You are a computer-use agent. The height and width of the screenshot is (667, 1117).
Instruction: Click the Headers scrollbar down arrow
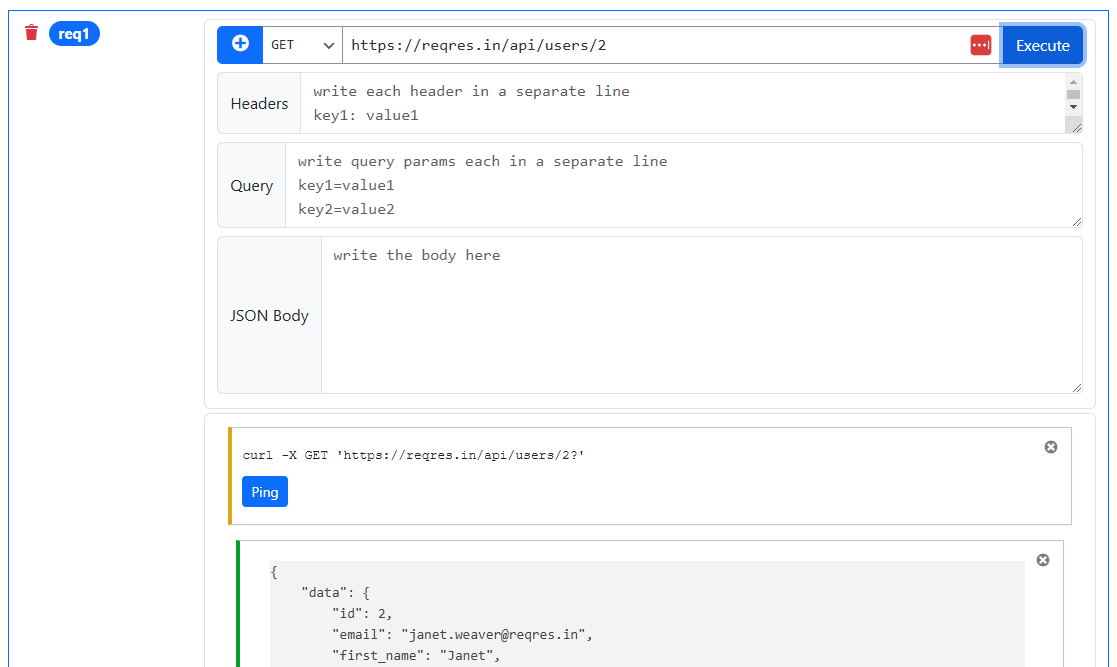point(1074,107)
